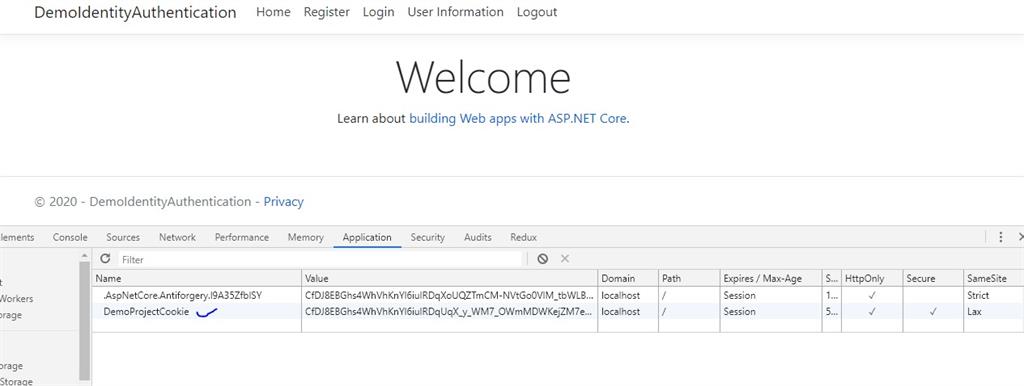Sort by the SameSite column header

993,278
